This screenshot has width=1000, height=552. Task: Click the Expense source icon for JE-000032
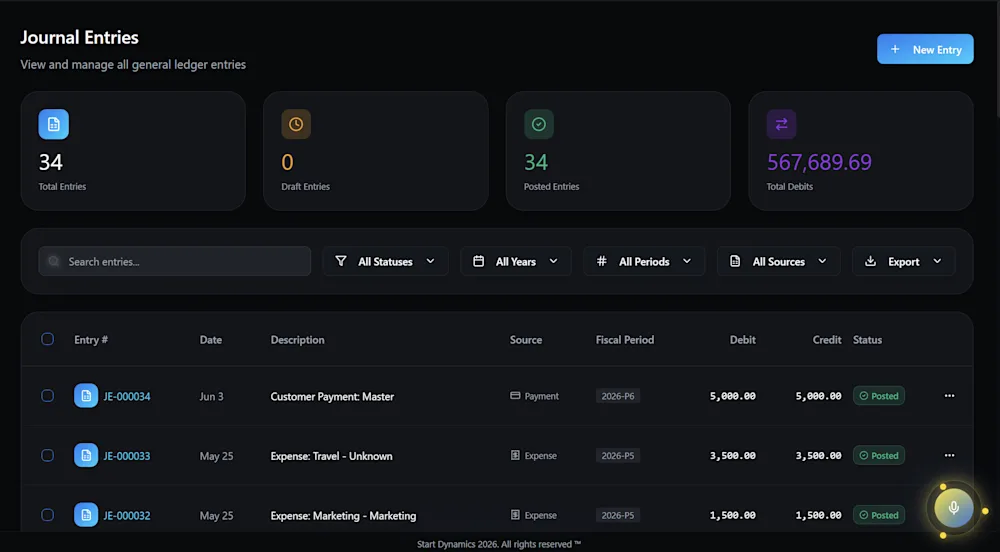point(515,514)
